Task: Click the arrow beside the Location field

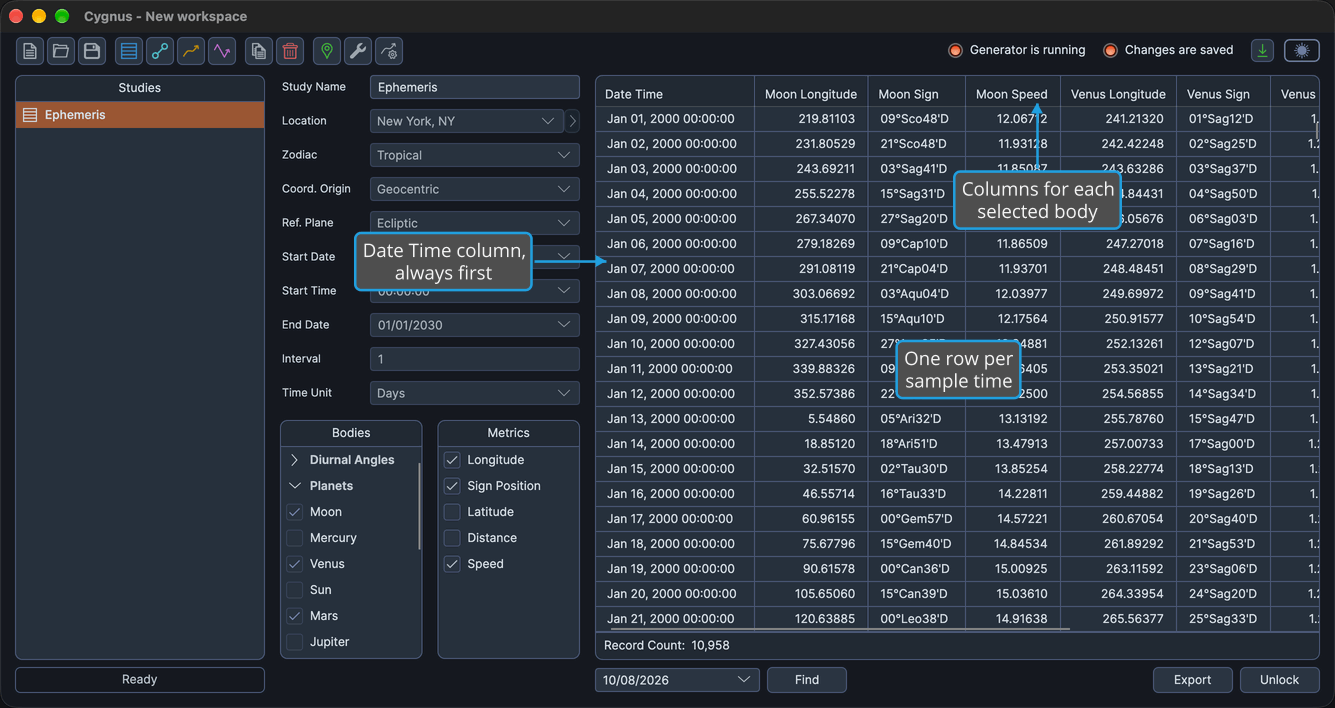Action: 573,121
